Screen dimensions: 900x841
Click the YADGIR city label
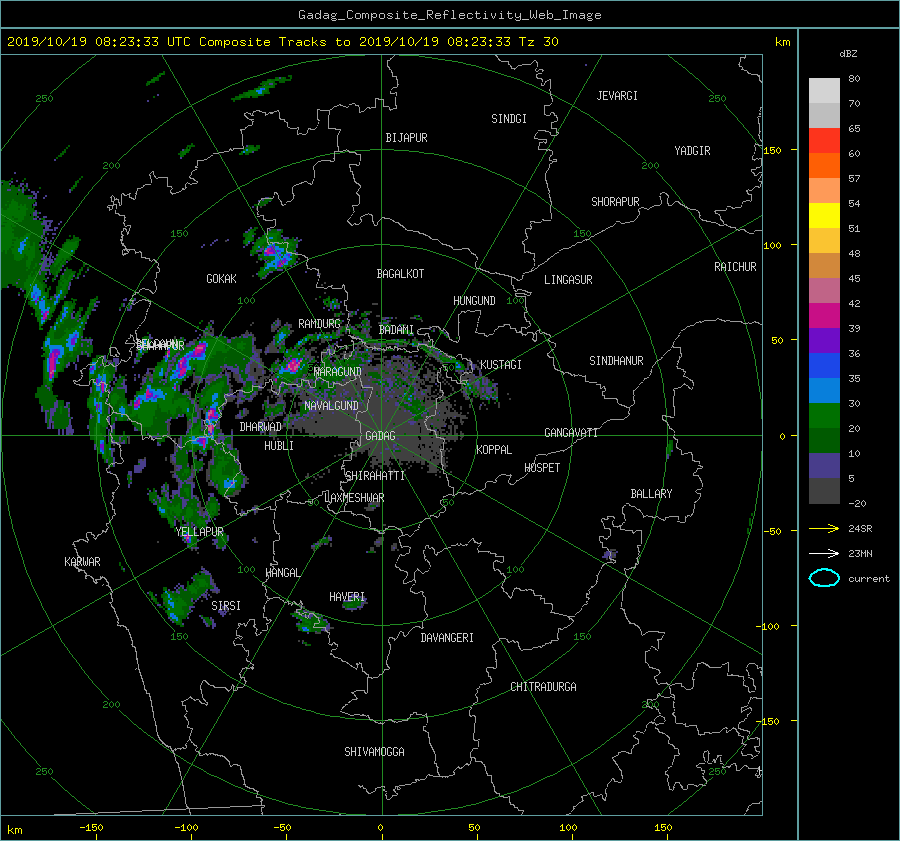[692, 151]
